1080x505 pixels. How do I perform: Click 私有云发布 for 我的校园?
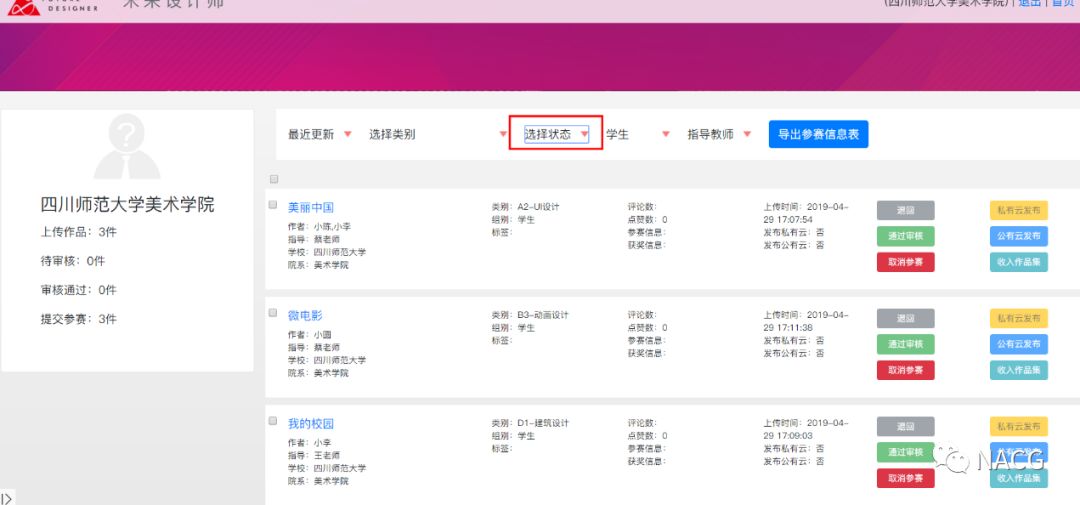pyautogui.click(x=1019, y=426)
